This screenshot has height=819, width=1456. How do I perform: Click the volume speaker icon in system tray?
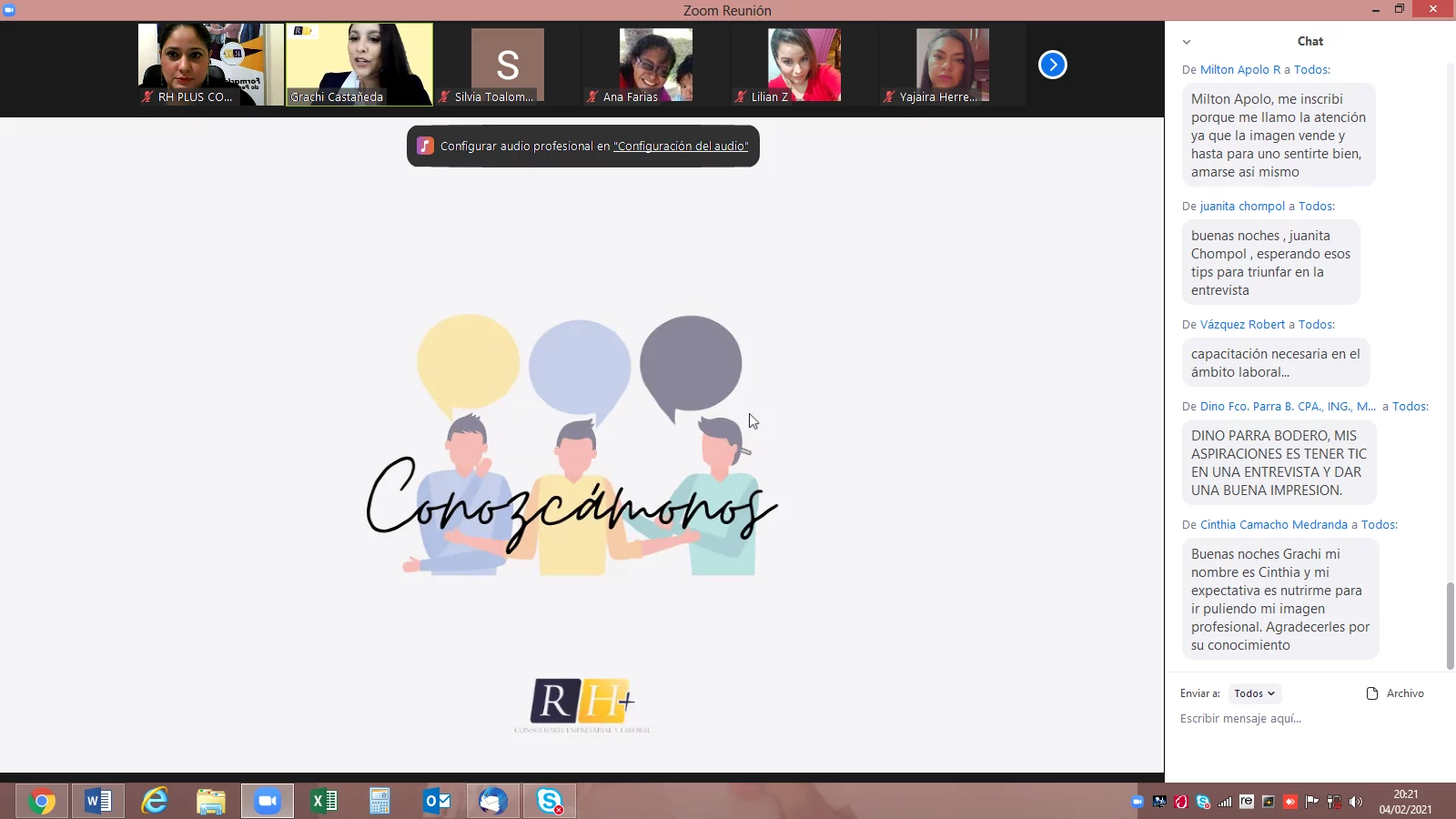coord(1356,802)
